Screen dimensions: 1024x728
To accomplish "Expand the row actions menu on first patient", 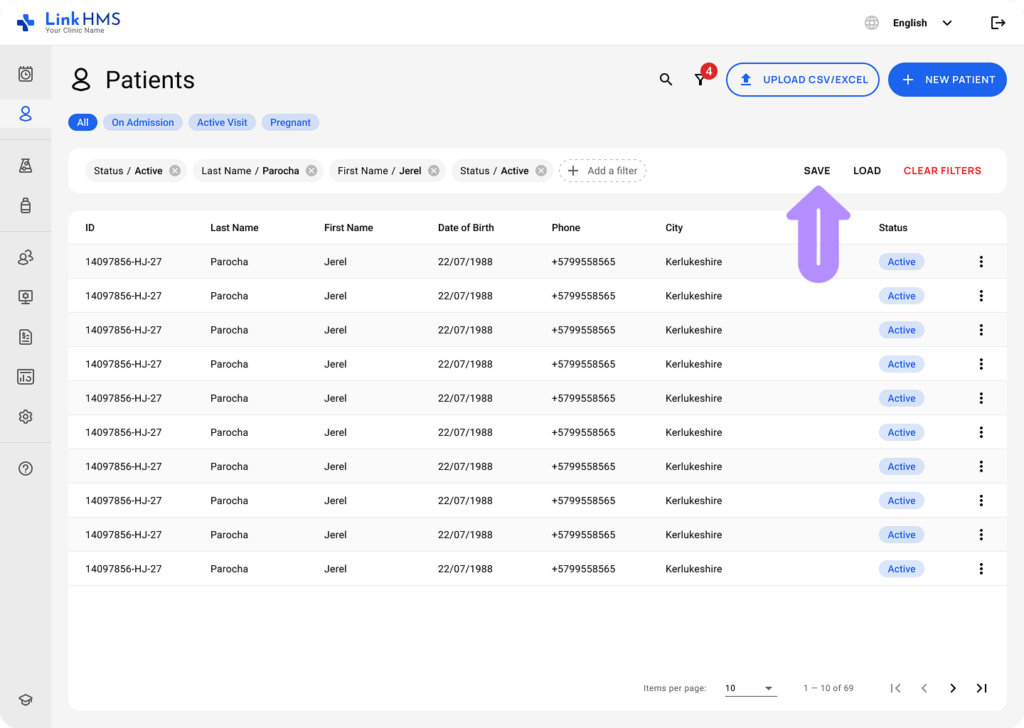I will click(981, 261).
